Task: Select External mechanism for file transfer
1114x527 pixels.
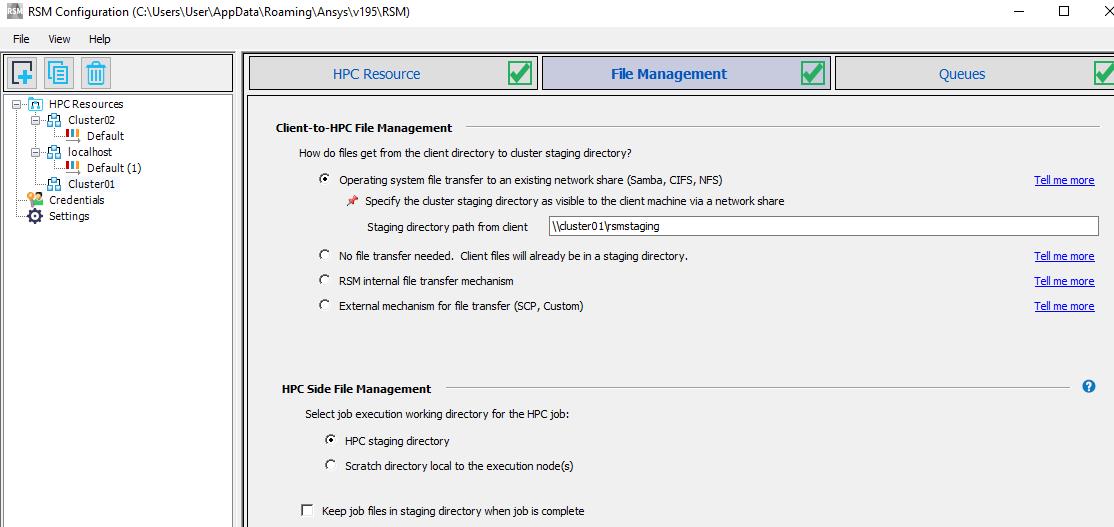Action: (325, 305)
